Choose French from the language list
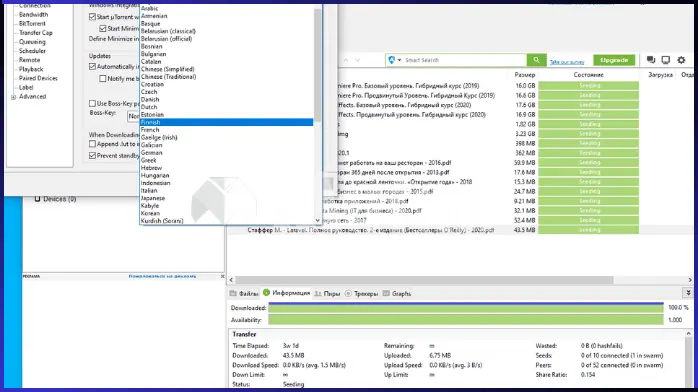 coord(227,130)
